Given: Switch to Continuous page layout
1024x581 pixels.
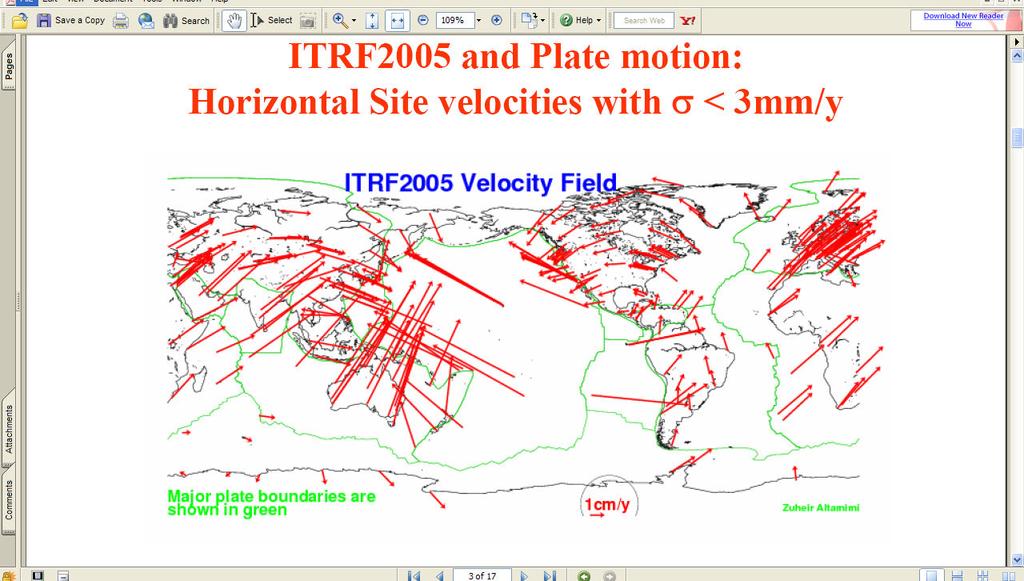Looking at the screenshot, I should pyautogui.click(x=957, y=575).
